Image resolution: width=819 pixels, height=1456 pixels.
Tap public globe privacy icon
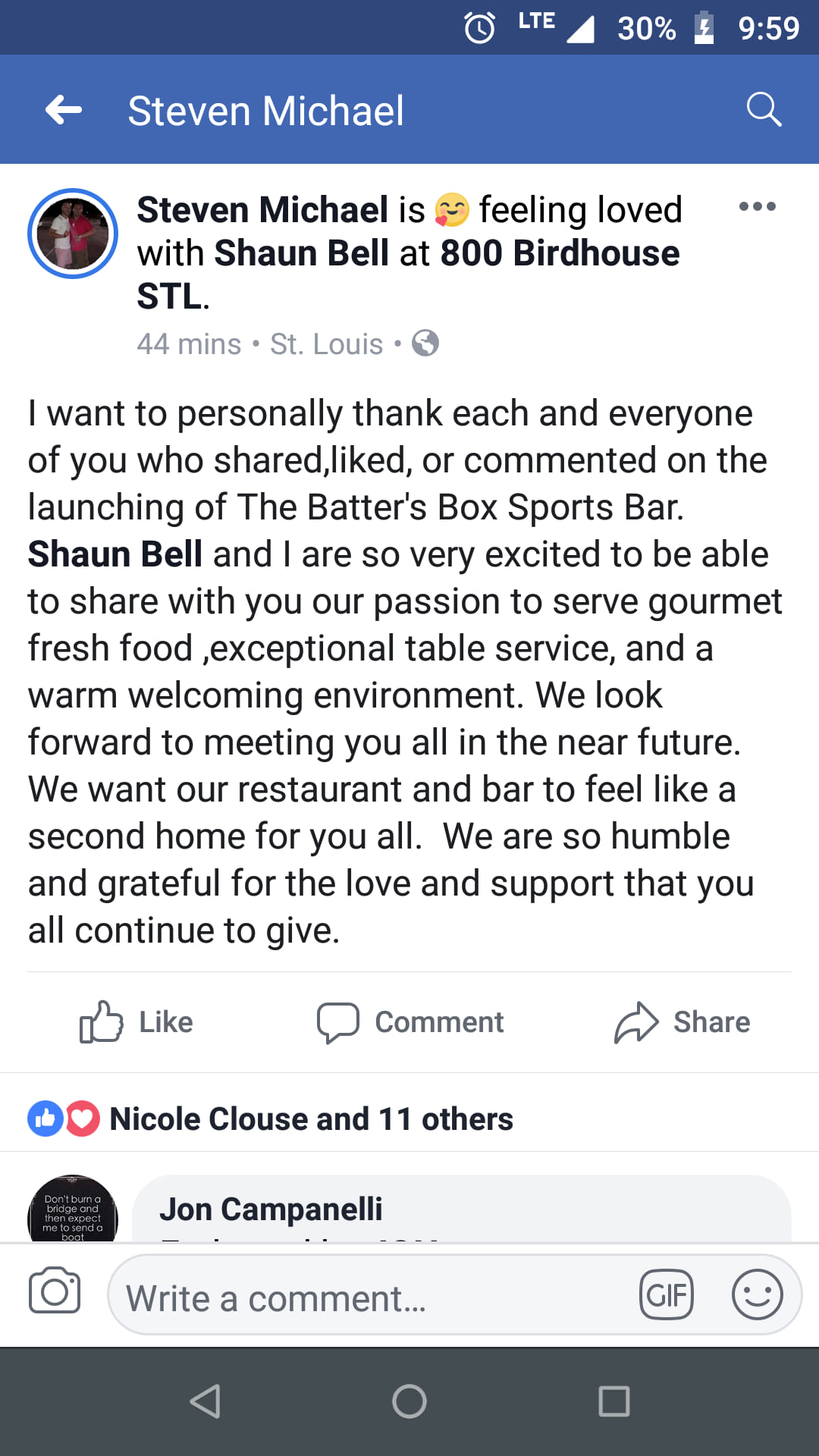pyautogui.click(x=425, y=344)
